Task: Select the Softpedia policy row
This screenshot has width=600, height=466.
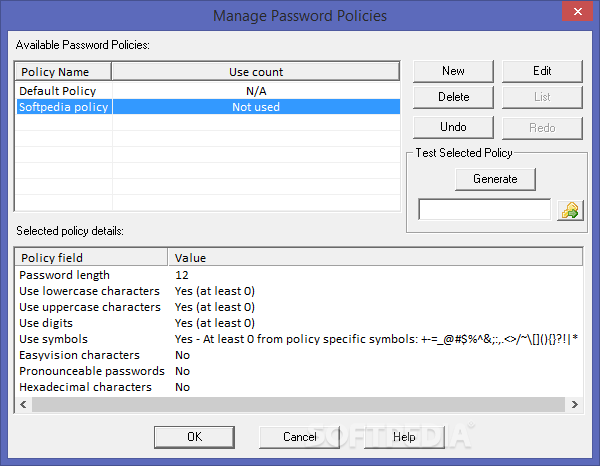Action: coord(208,107)
